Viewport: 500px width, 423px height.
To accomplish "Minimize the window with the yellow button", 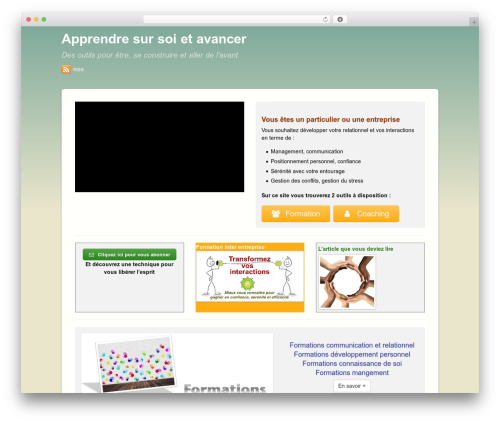I will (x=36, y=20).
